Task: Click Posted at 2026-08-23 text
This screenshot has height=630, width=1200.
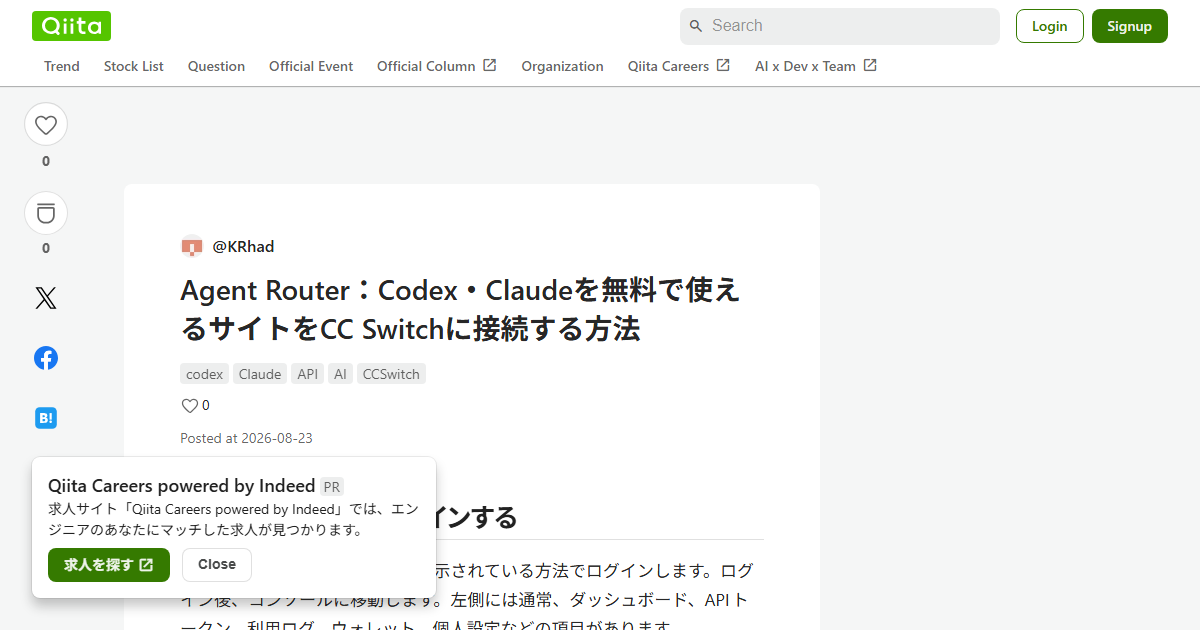Action: point(246,438)
